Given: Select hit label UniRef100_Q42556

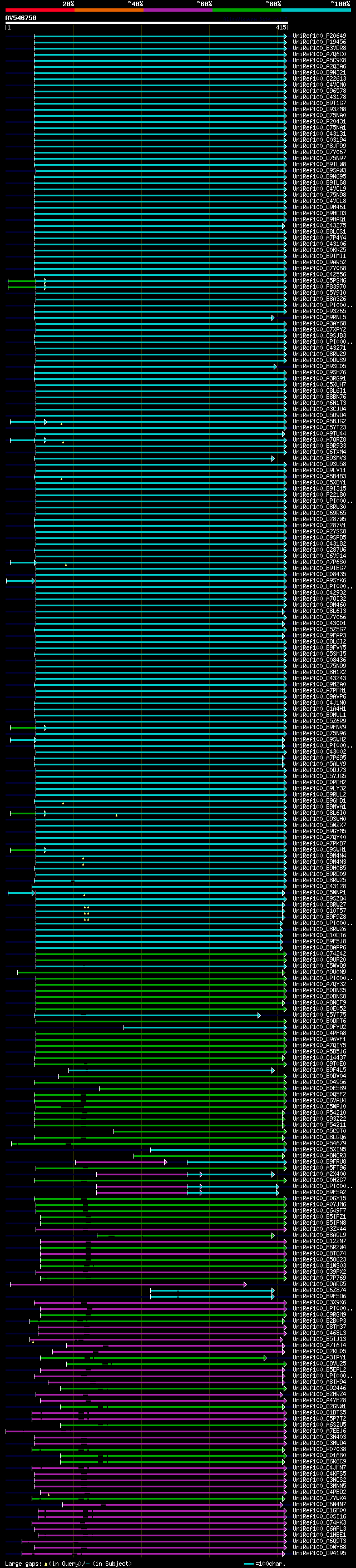Looking at the screenshot, I should (x=319, y=275).
